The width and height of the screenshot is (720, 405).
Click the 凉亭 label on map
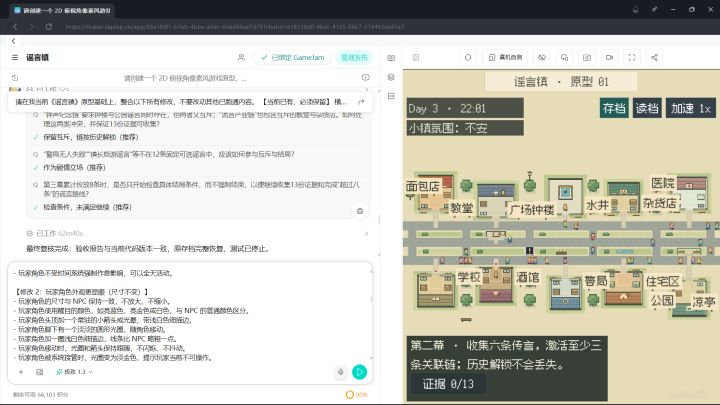point(703,302)
